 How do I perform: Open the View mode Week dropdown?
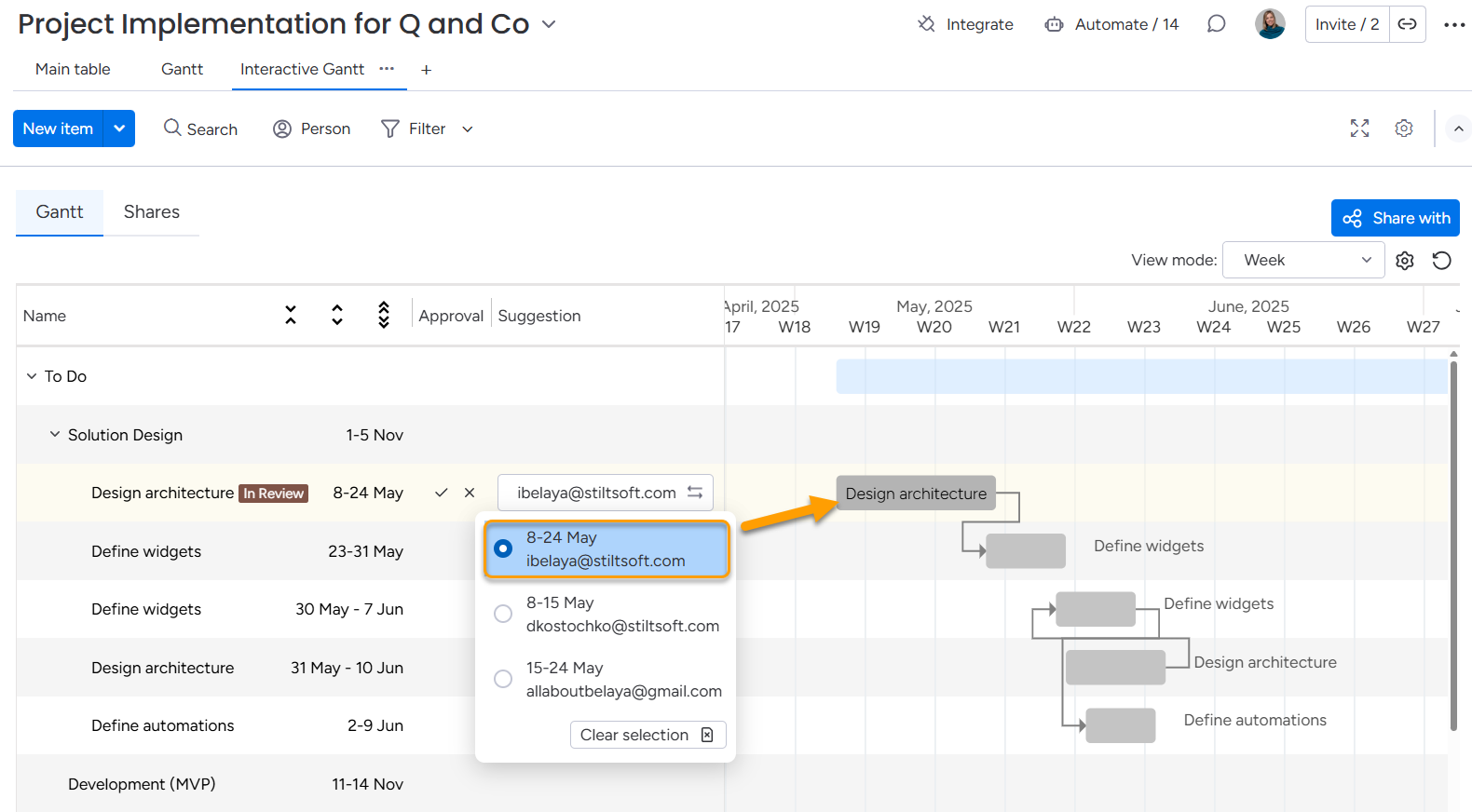1302,261
